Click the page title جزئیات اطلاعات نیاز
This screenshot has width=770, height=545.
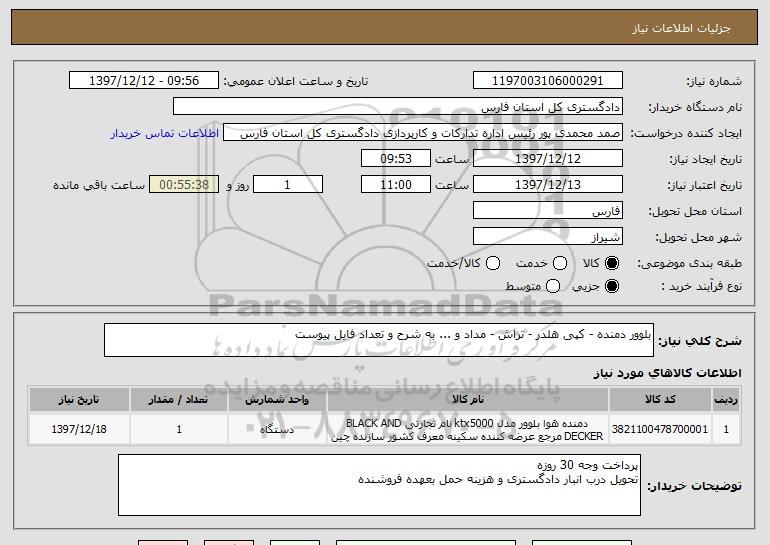(x=681, y=28)
